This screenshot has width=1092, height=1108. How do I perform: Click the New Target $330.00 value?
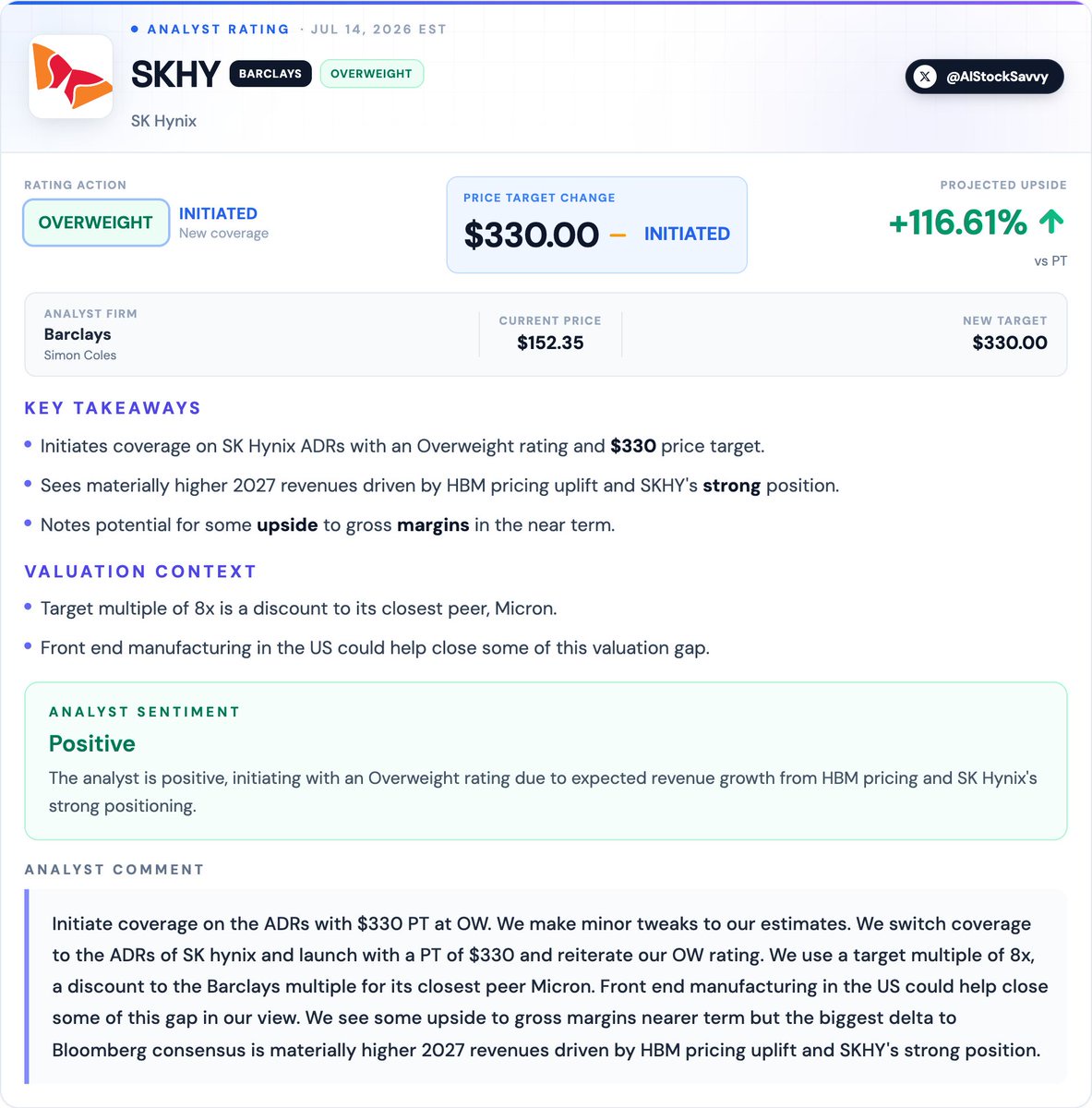1010,343
